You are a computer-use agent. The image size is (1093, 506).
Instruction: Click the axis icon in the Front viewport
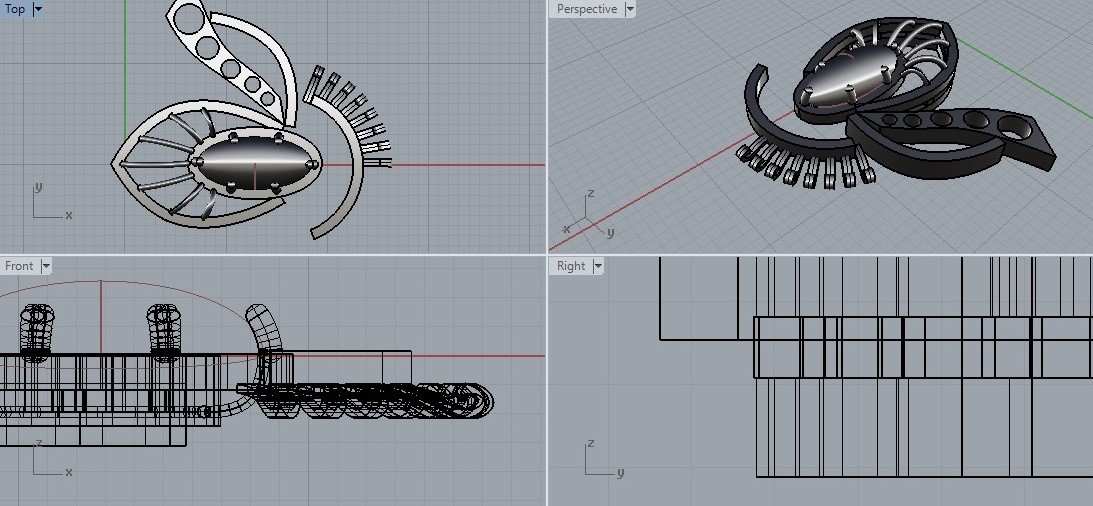click(x=51, y=458)
